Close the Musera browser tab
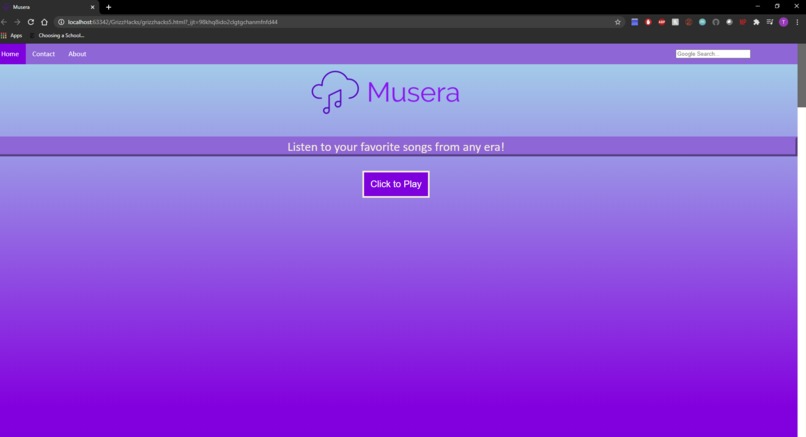This screenshot has width=806, height=437. (93, 7)
